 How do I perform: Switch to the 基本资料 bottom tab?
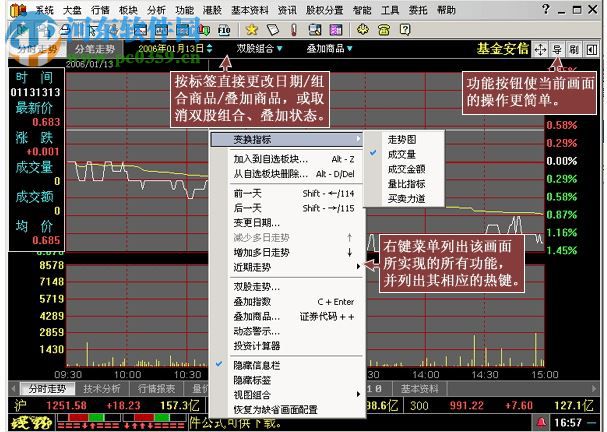[x=419, y=389]
